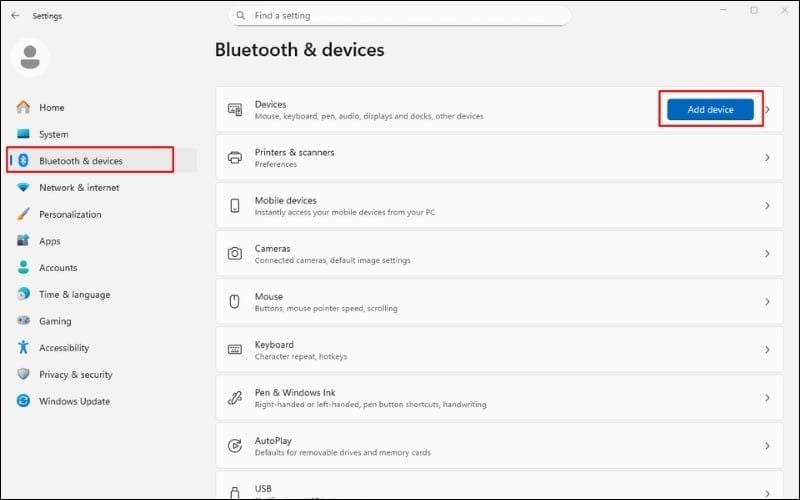Viewport: 800px width, 500px height.
Task: Click Printers & scanners title text
Action: pos(294,152)
